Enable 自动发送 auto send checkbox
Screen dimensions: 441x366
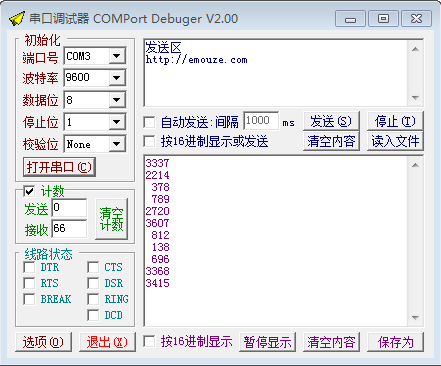click(x=149, y=122)
